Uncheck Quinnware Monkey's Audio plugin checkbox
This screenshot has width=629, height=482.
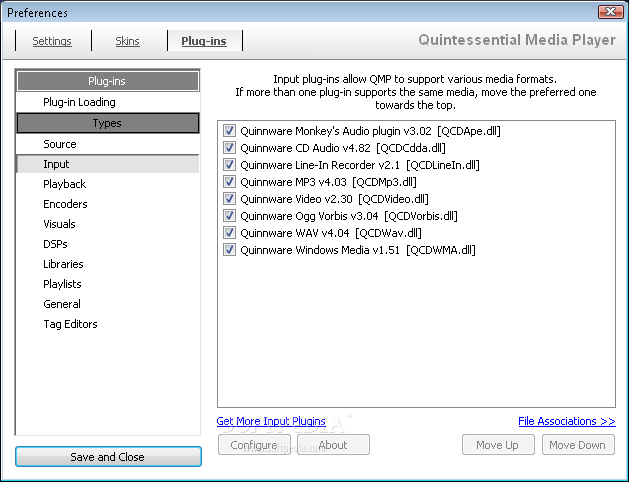point(229,131)
